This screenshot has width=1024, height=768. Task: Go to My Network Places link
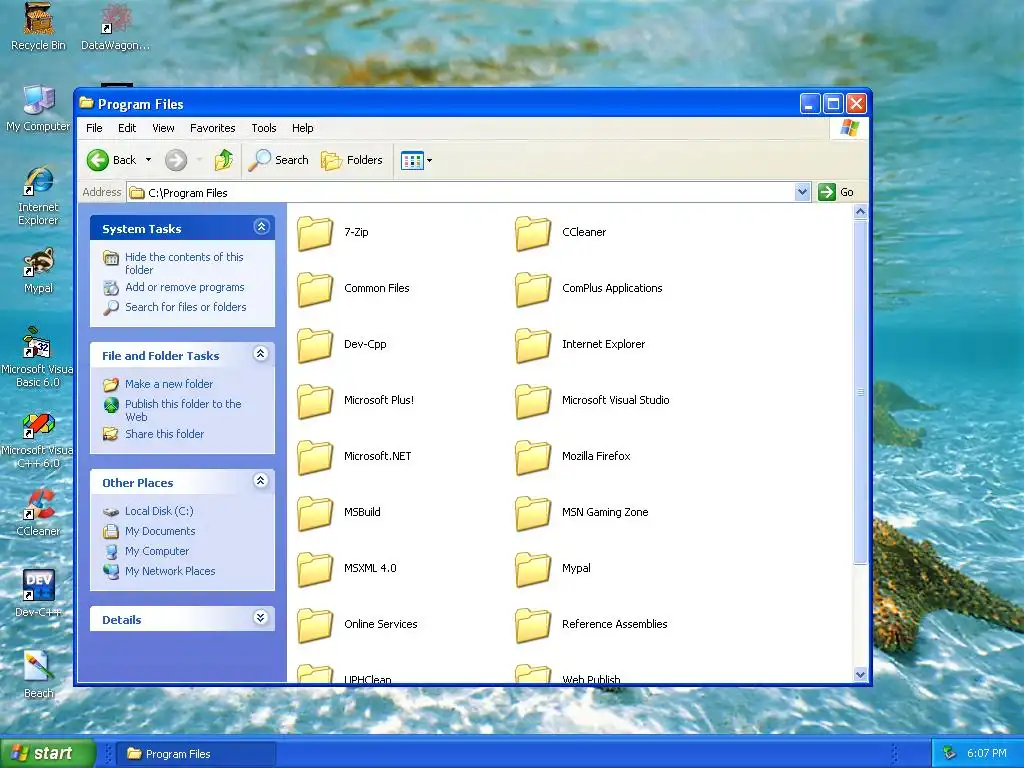point(170,571)
